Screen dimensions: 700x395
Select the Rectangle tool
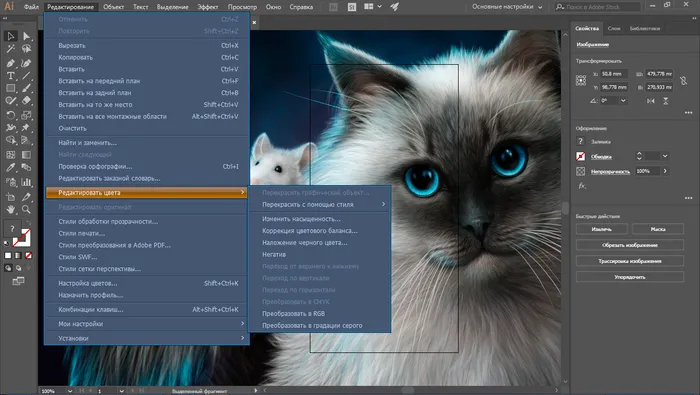pos(11,88)
